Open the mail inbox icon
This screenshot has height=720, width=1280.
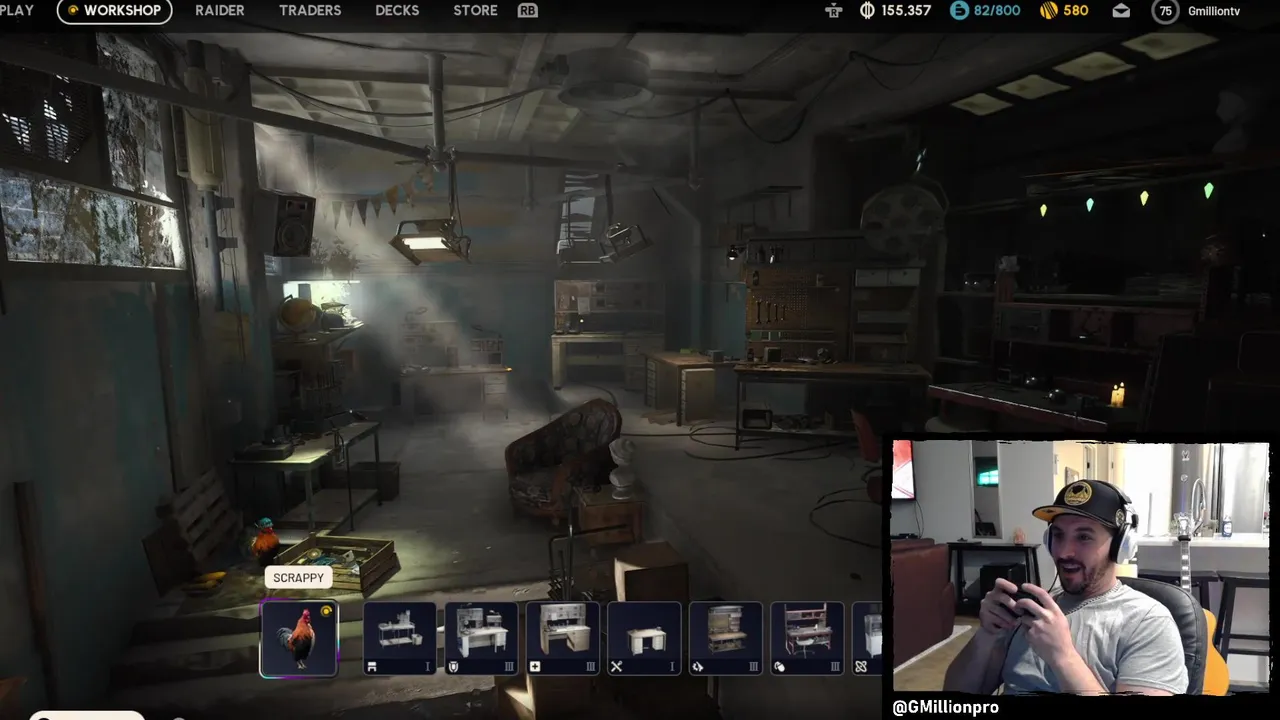[1121, 11]
